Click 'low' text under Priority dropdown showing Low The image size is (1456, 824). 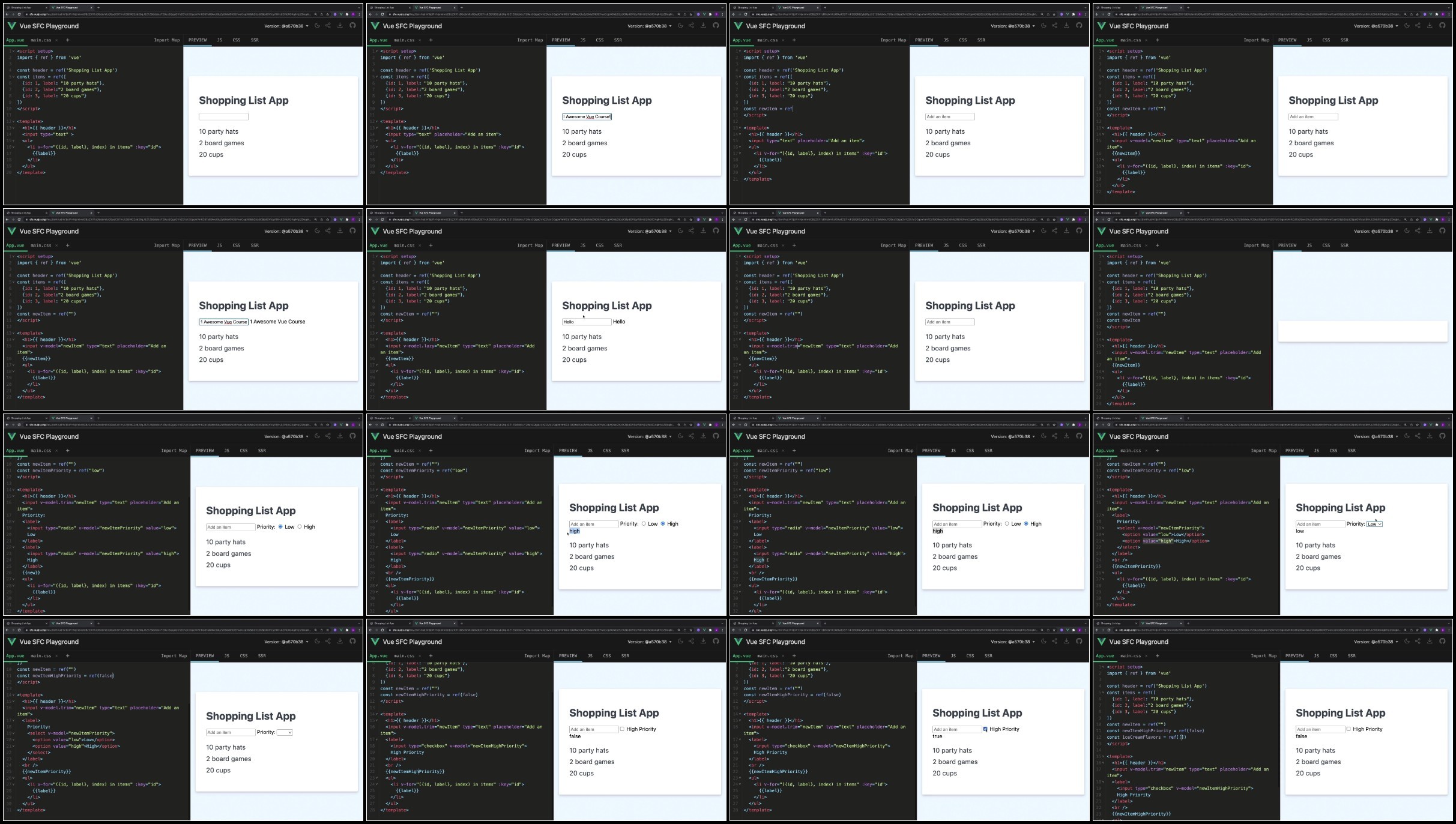click(1300, 531)
